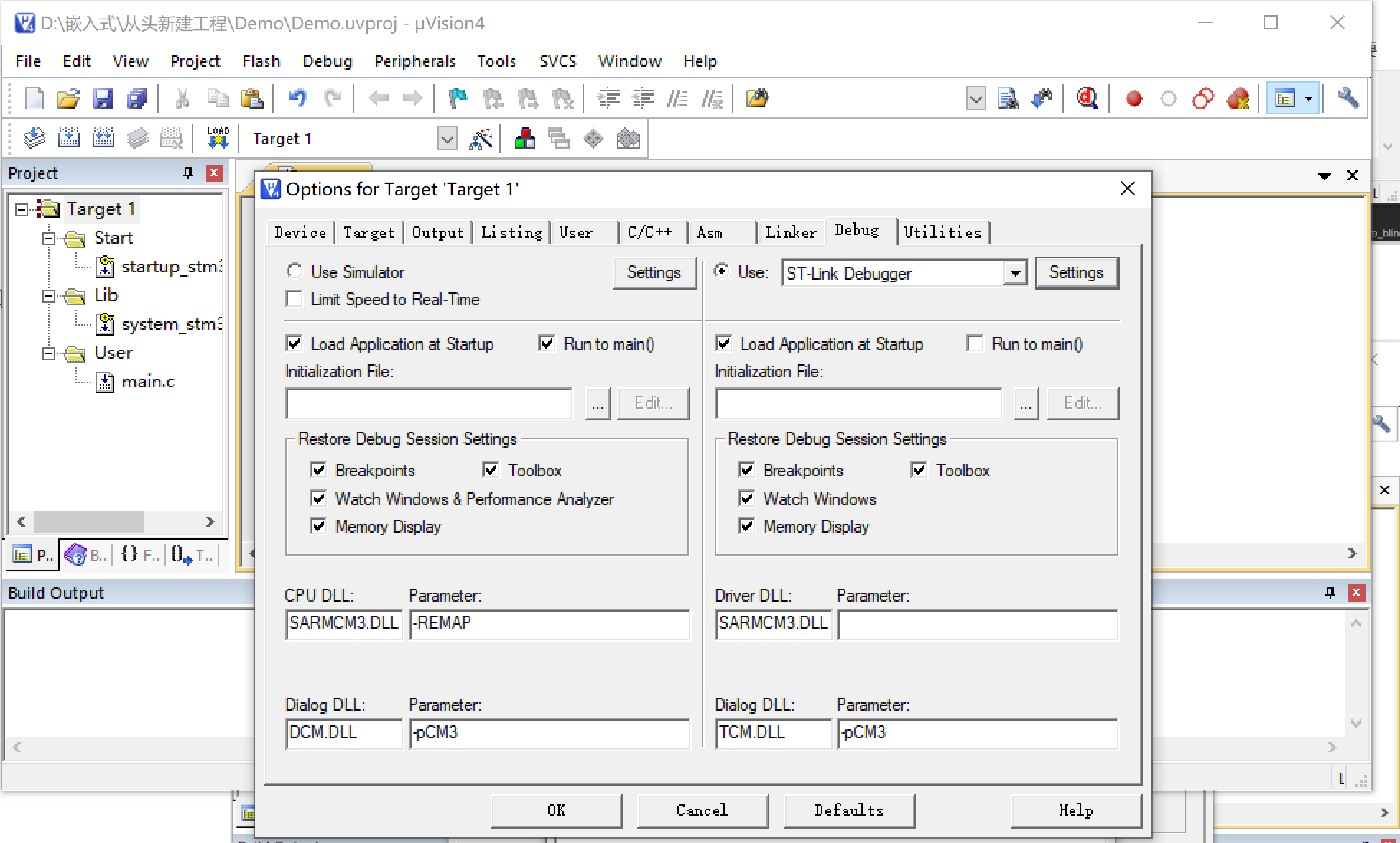This screenshot has width=1400, height=843.
Task: Open the ST-Link Debugger dropdown
Action: click(x=1015, y=273)
